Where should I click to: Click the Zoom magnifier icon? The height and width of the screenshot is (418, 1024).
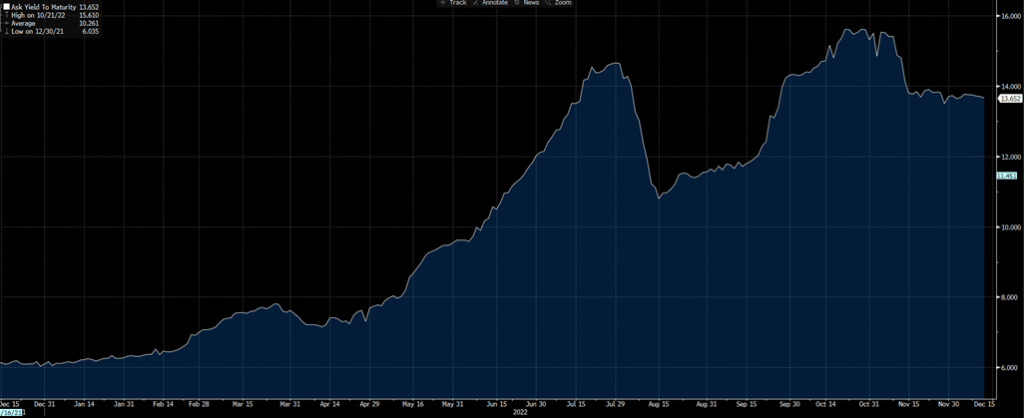[549, 4]
